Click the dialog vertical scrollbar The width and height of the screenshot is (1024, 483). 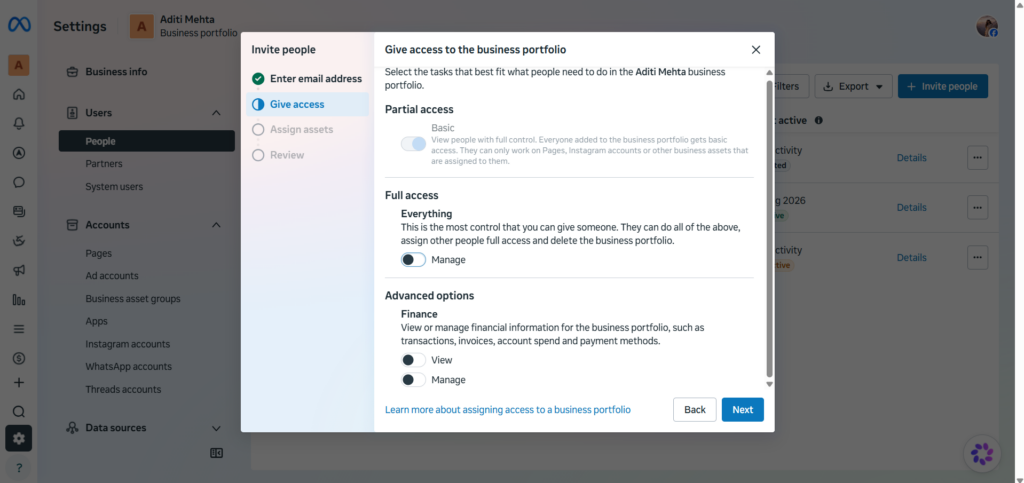(x=769, y=228)
